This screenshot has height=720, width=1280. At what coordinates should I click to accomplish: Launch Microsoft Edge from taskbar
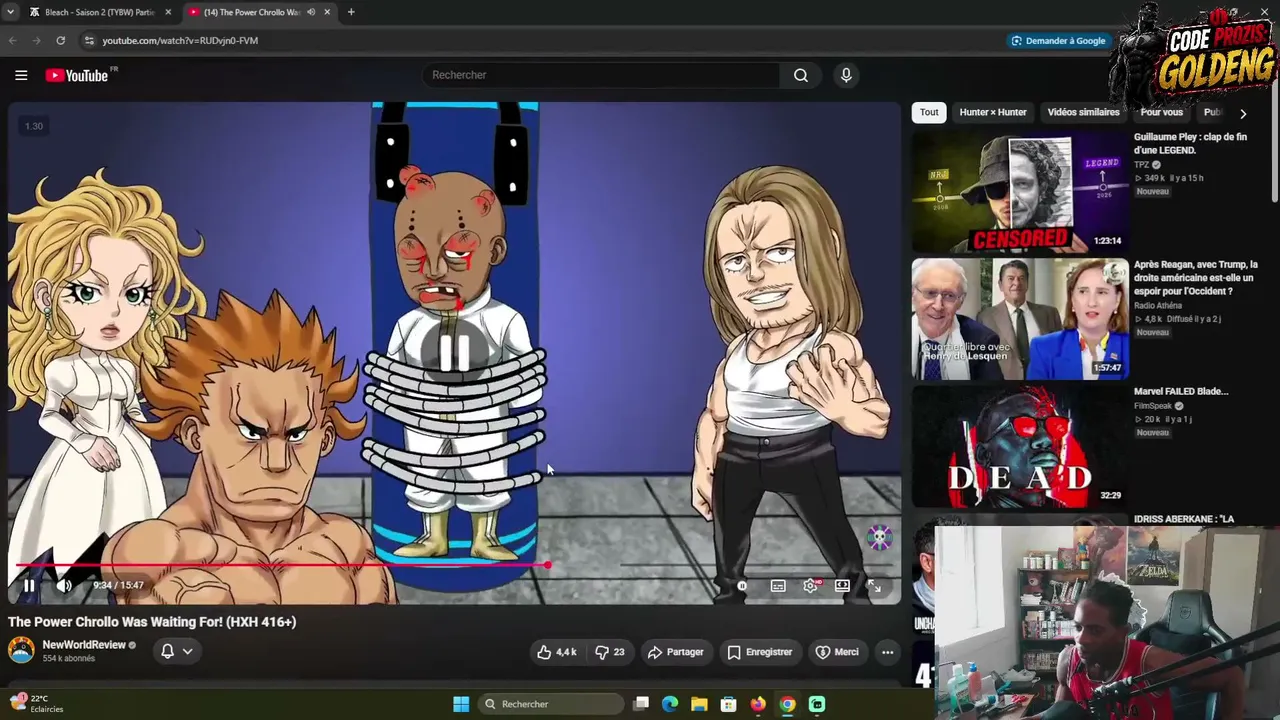670,704
